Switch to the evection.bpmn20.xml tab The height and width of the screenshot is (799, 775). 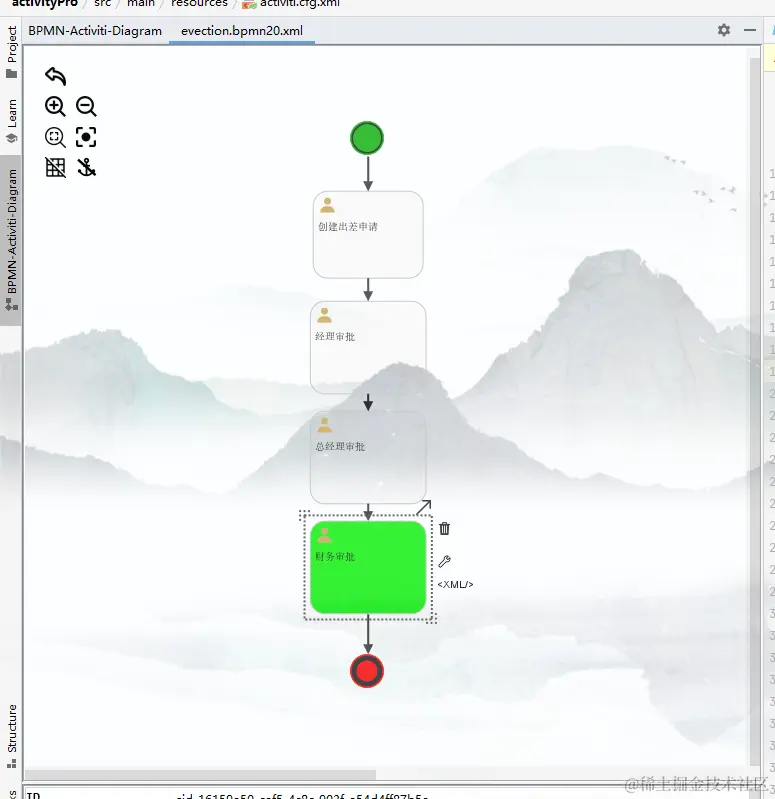242,31
